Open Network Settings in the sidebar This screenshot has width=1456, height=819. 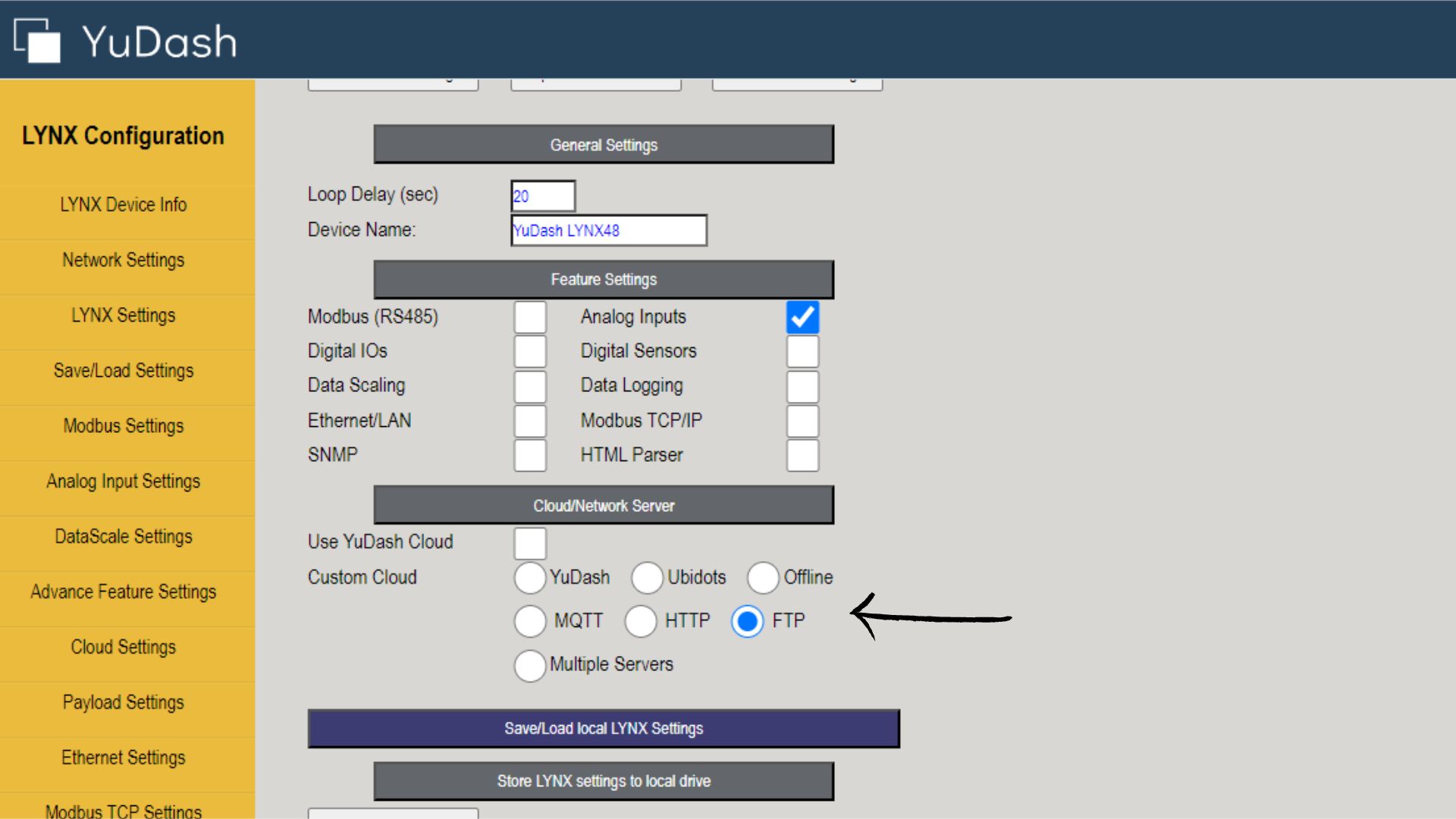point(124,260)
